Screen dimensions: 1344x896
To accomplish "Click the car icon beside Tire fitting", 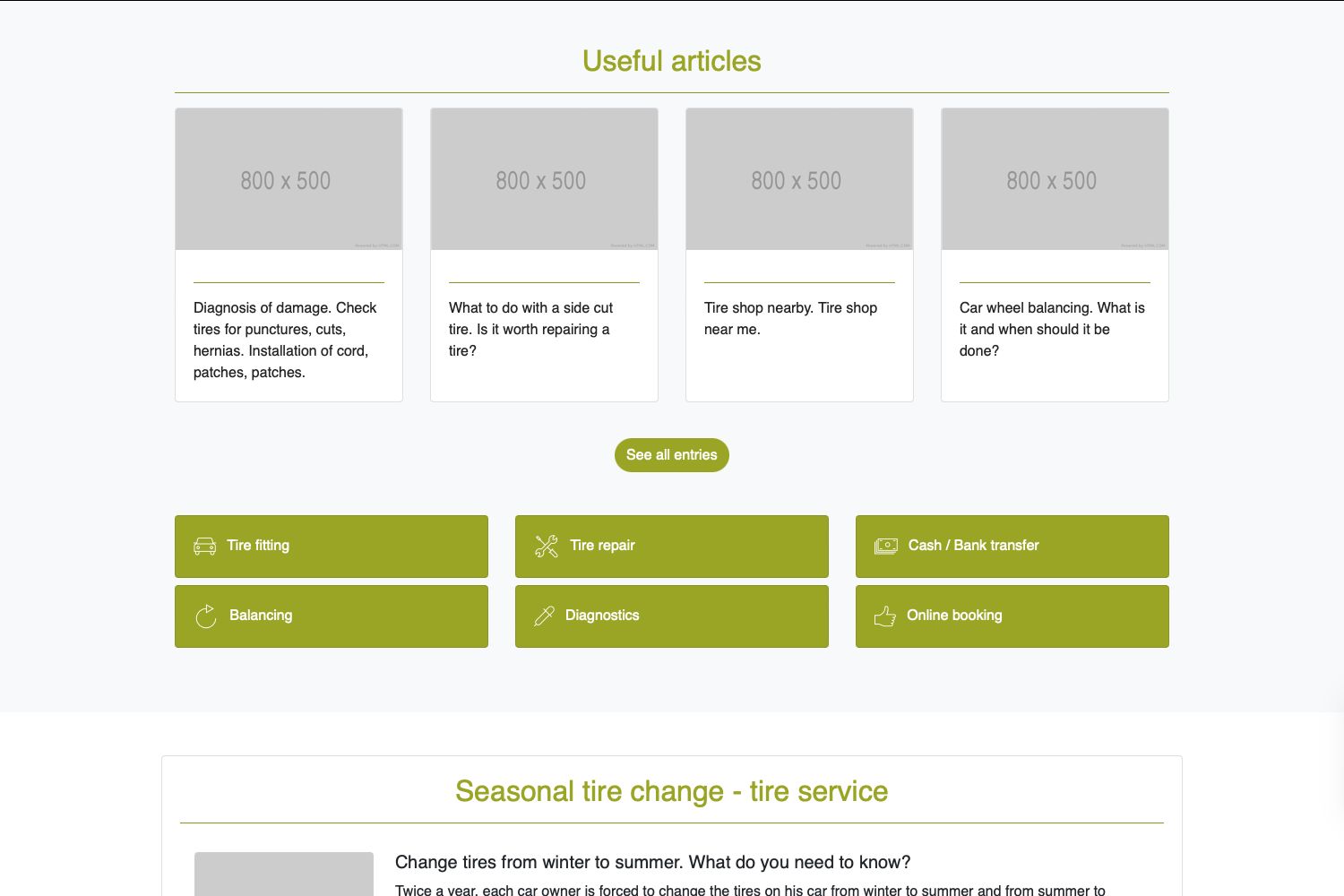I will [x=205, y=546].
